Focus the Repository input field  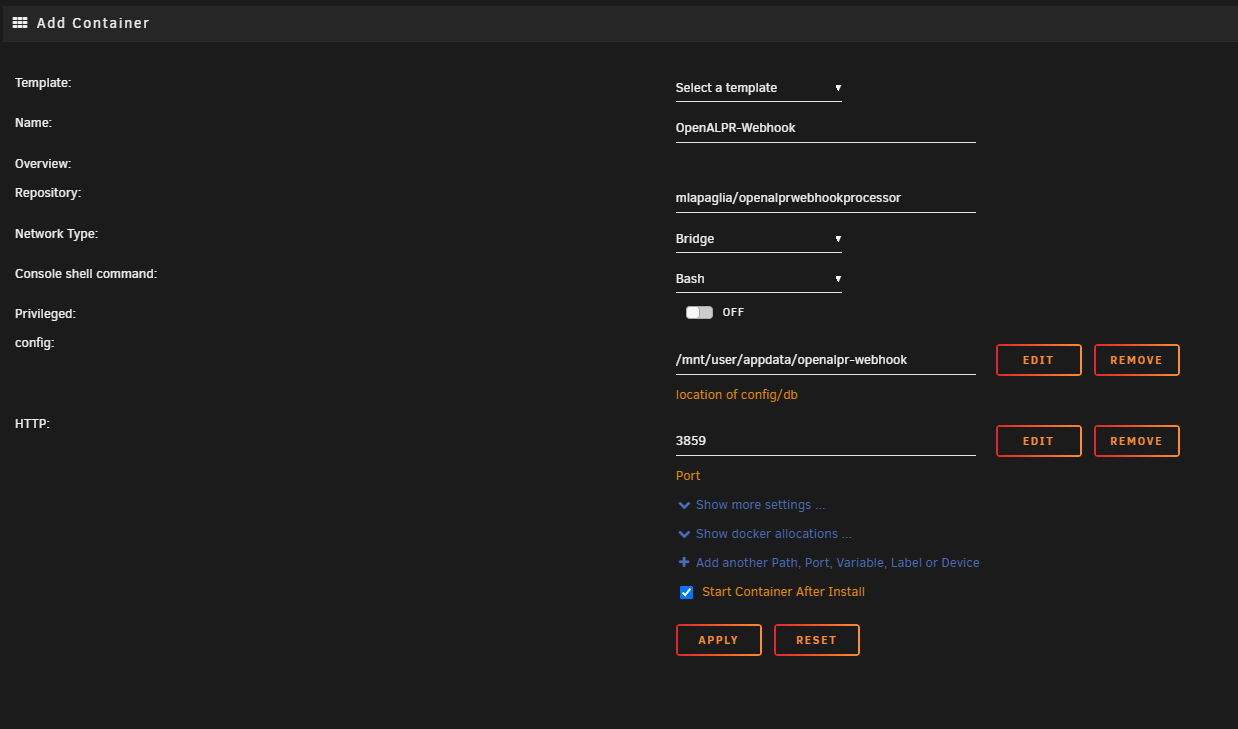pos(825,198)
